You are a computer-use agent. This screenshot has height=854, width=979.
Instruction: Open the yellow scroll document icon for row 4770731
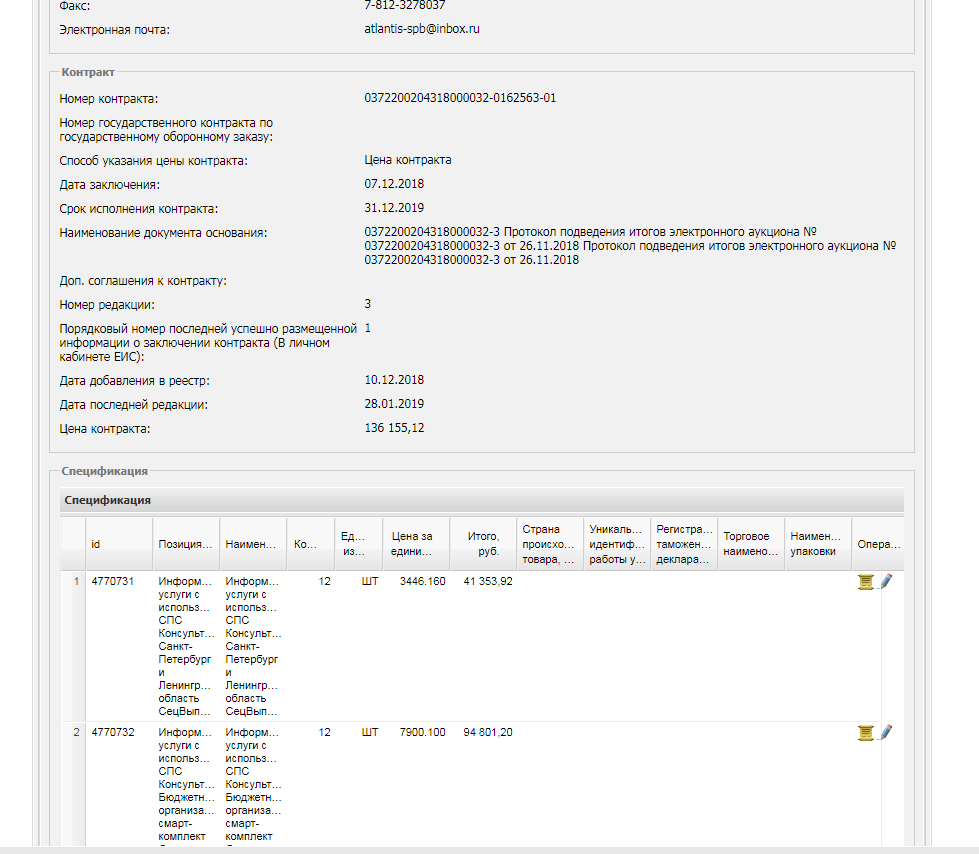point(865,582)
